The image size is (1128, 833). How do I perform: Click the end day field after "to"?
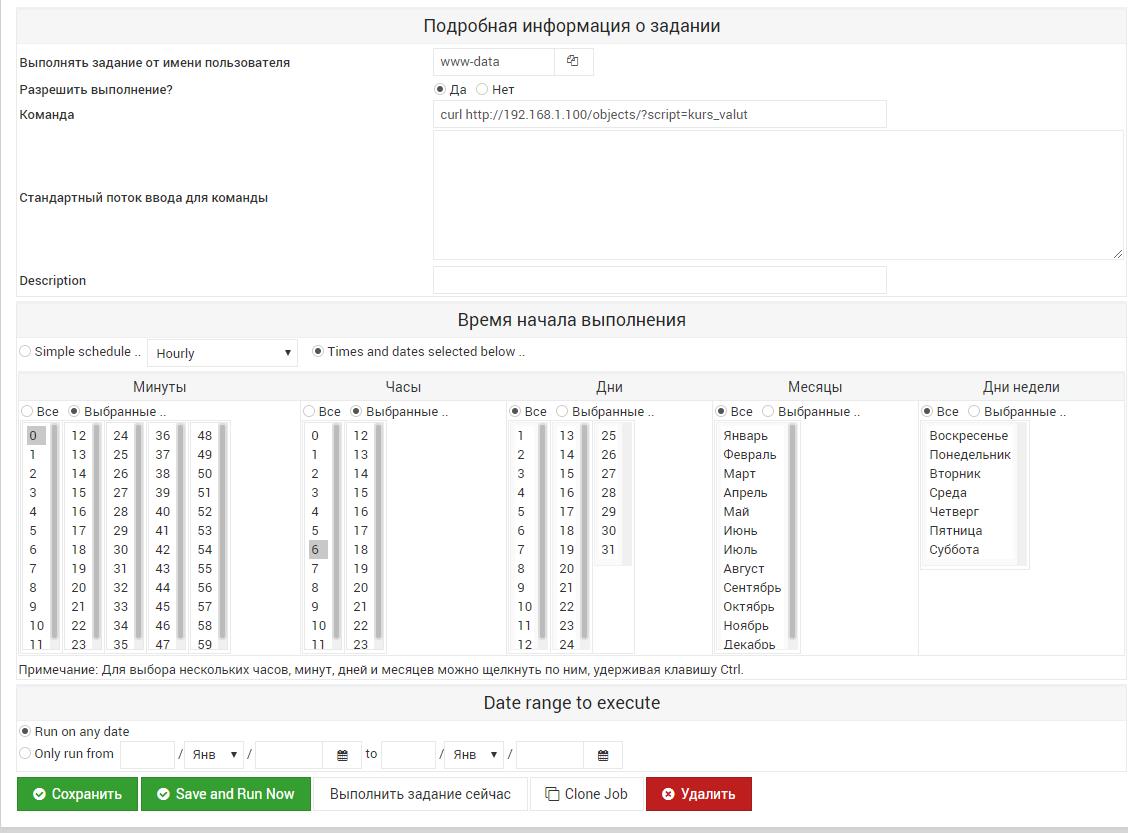408,755
